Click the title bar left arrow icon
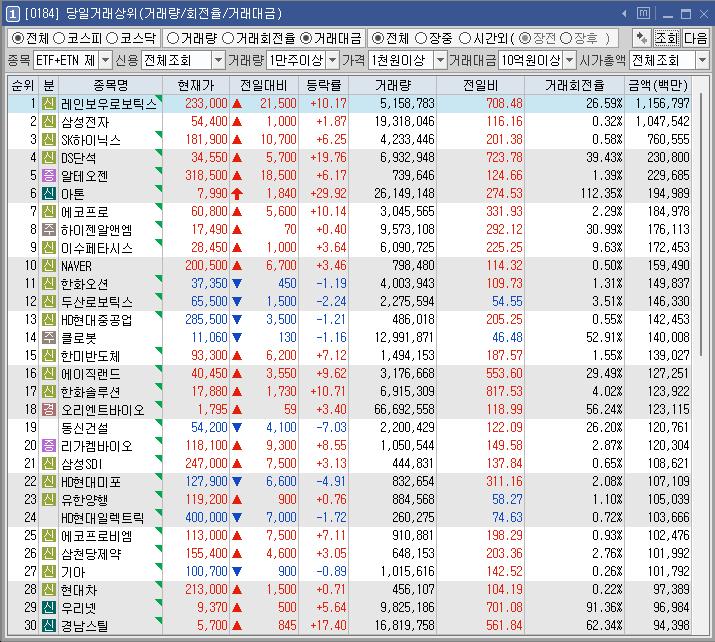Image resolution: width=715 pixels, height=642 pixels. click(624, 14)
